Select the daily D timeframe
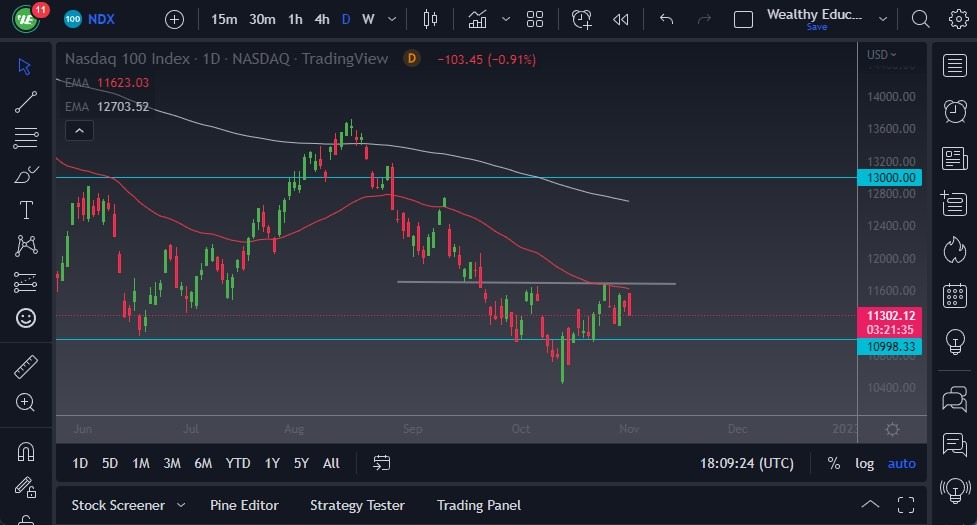This screenshot has height=525, width=977. [x=346, y=19]
